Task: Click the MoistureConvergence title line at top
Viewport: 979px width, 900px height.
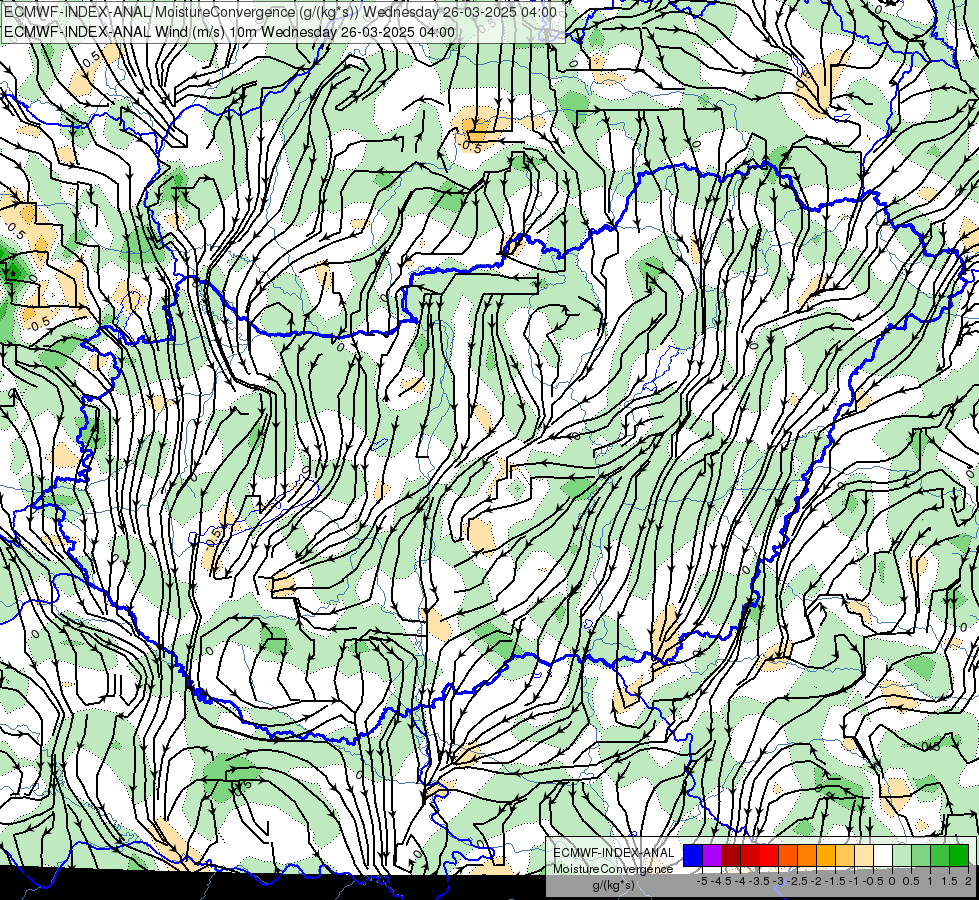Action: (x=280, y=12)
